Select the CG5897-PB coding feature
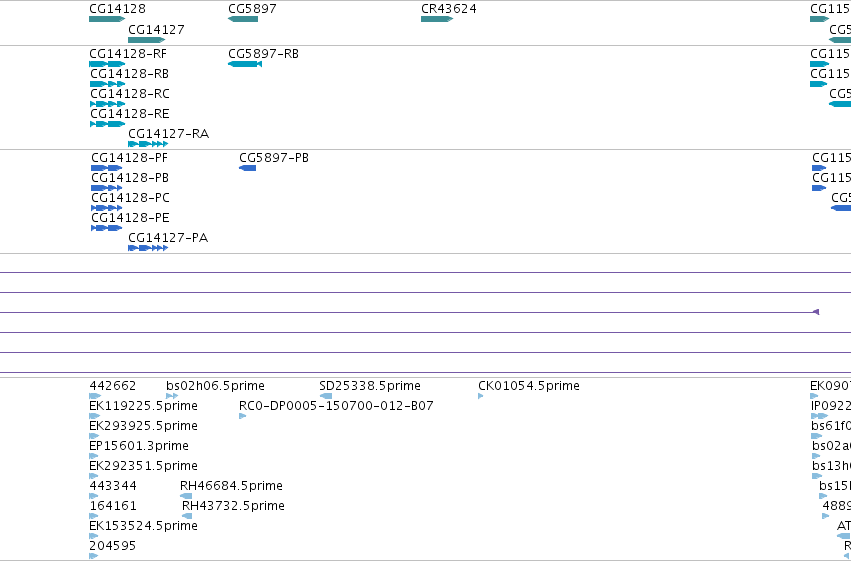 [x=247, y=168]
